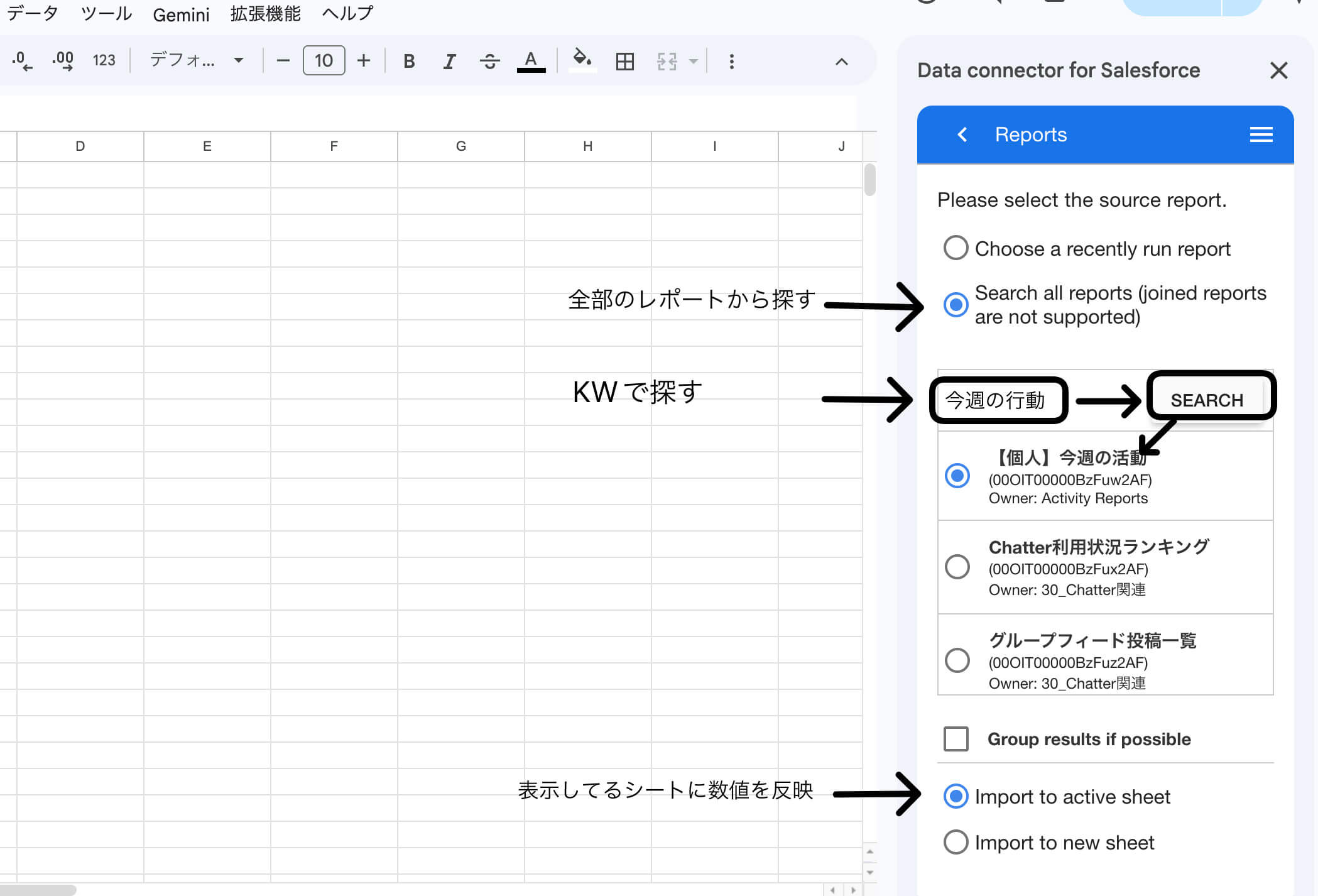Select 'Choose a recently run report'

tap(956, 248)
